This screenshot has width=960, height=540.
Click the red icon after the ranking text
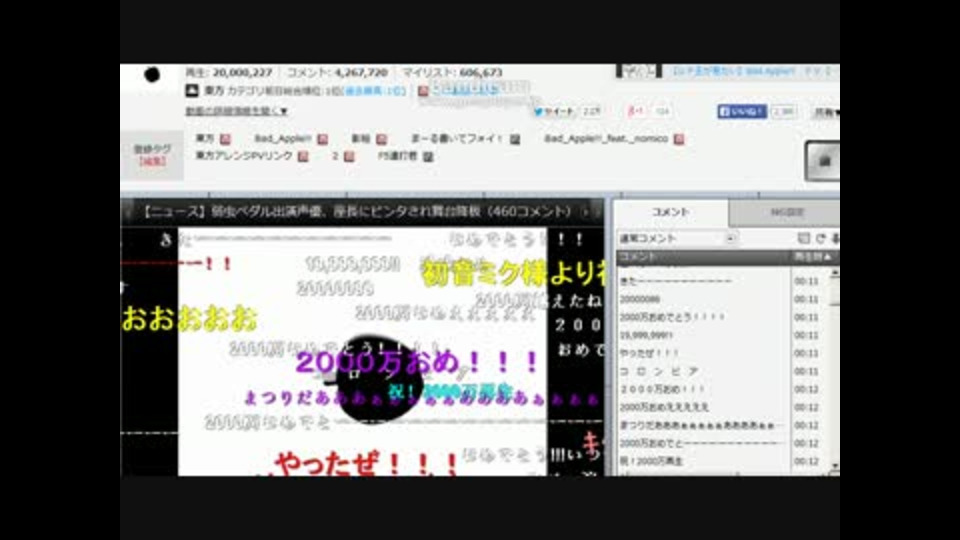click(422, 91)
